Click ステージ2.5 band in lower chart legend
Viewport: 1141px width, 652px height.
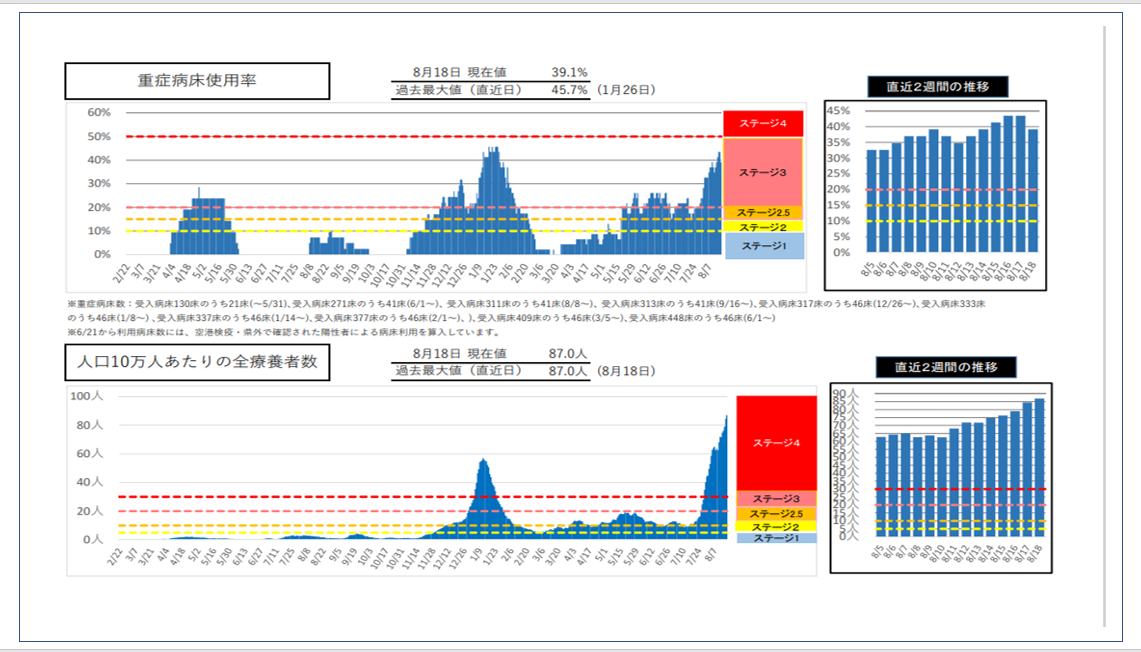click(x=776, y=513)
